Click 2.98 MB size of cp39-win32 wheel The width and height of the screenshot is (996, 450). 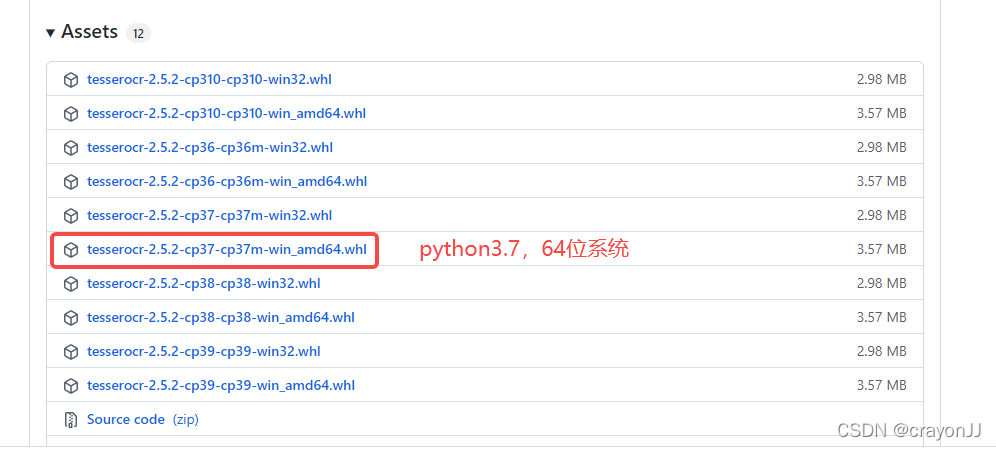[881, 351]
